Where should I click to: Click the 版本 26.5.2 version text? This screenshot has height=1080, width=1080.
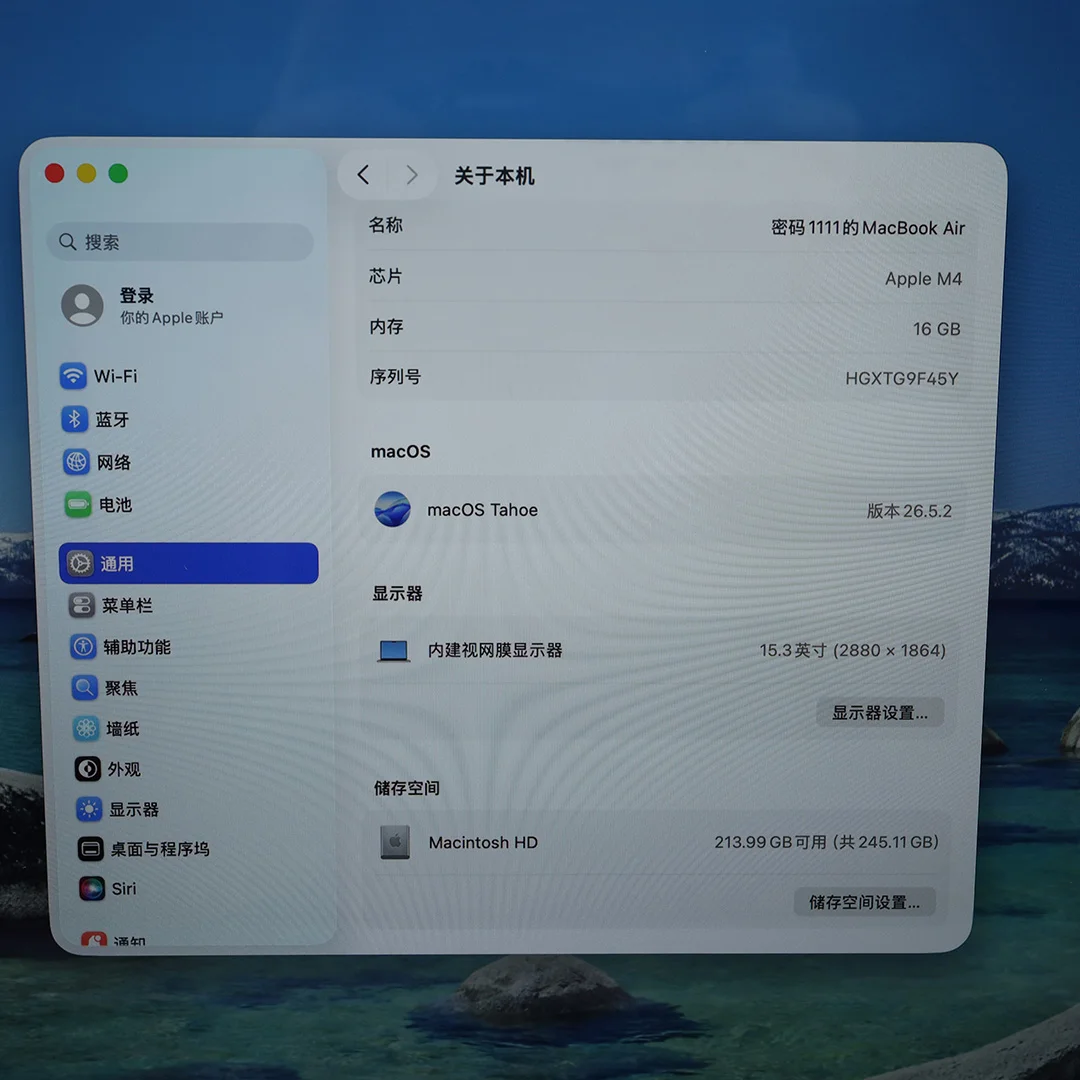(908, 510)
